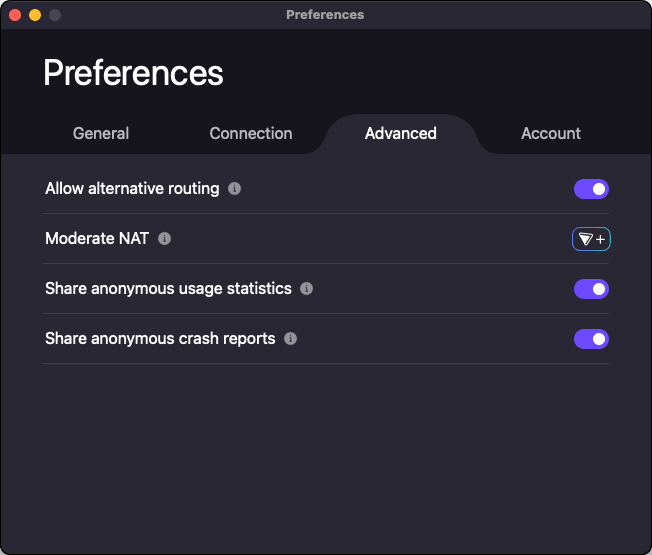Close the Preferences window with red button

pyautogui.click(x=15, y=15)
